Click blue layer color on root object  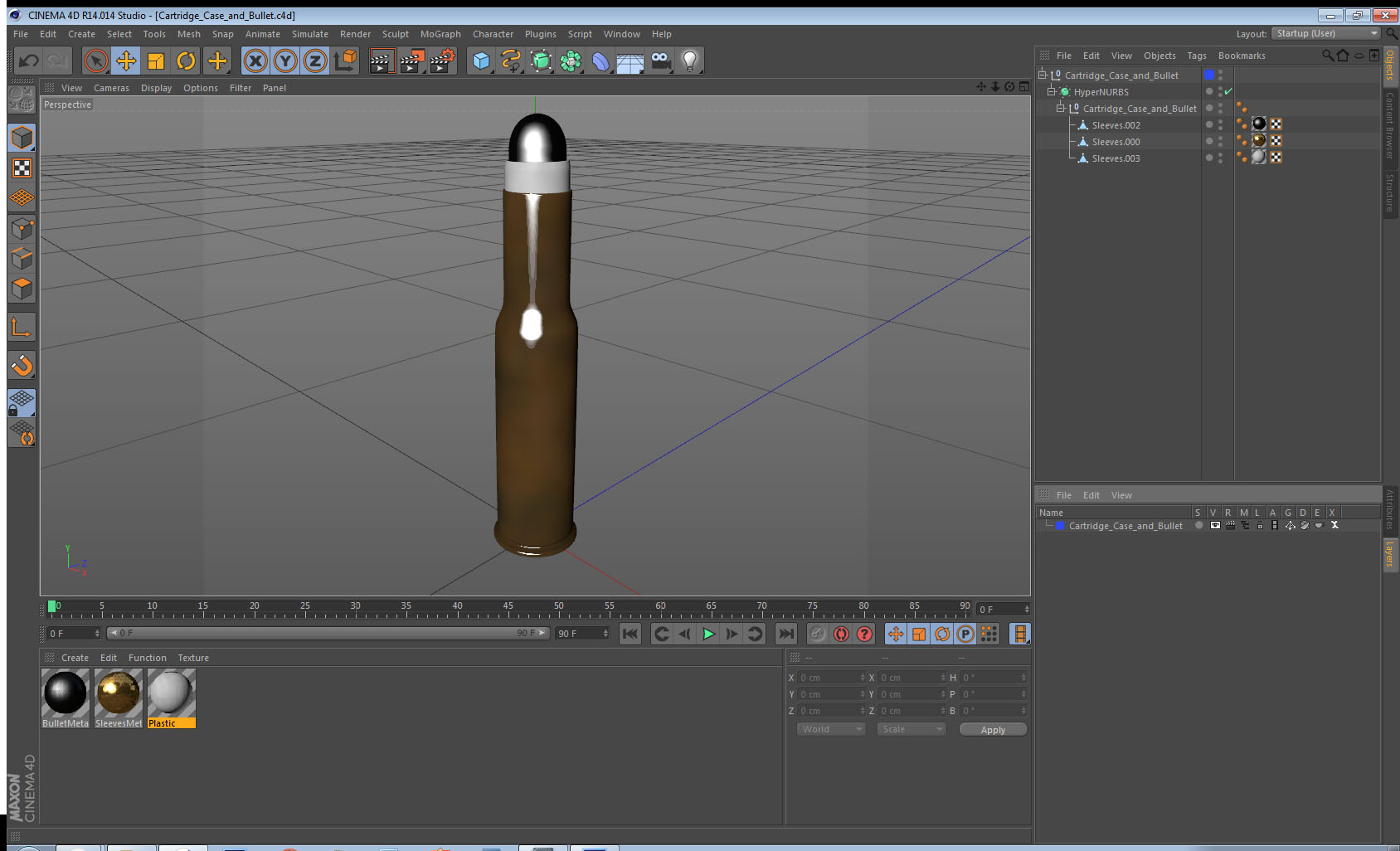[1209, 75]
